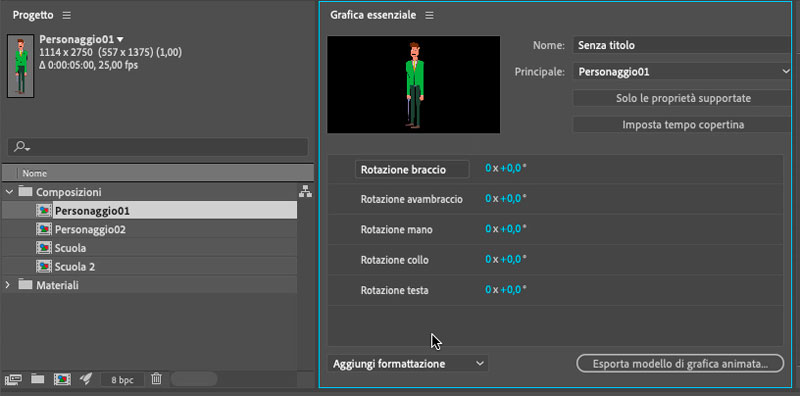Image resolution: width=800 pixels, height=396 pixels.
Task: Click Imposta tempo copertina button
Action: pyautogui.click(x=683, y=125)
